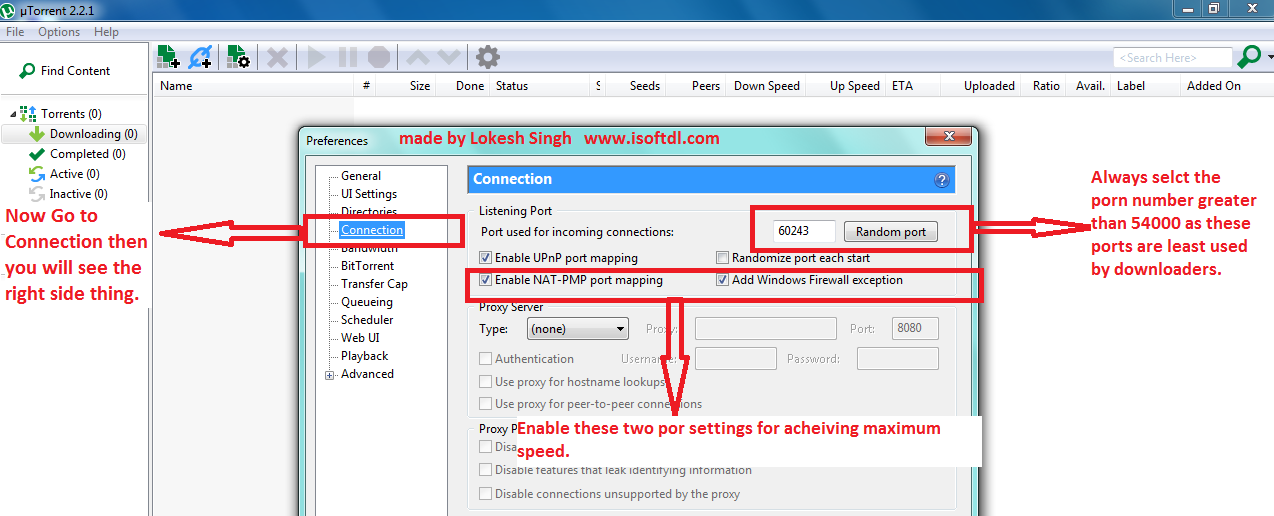Click the Random port button
Screen dimensions: 1274x516
891,232
